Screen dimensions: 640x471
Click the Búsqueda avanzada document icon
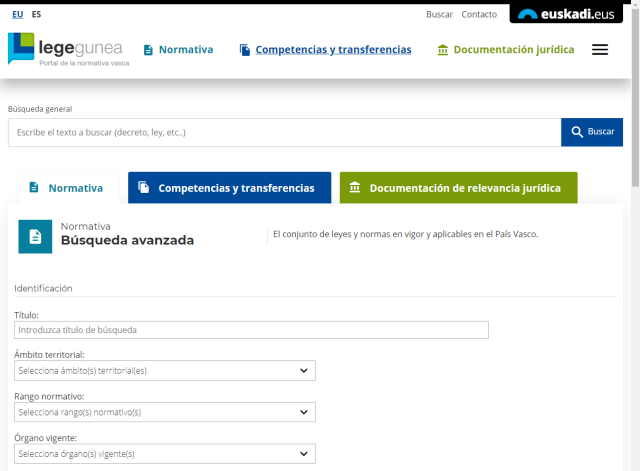[x=35, y=236]
